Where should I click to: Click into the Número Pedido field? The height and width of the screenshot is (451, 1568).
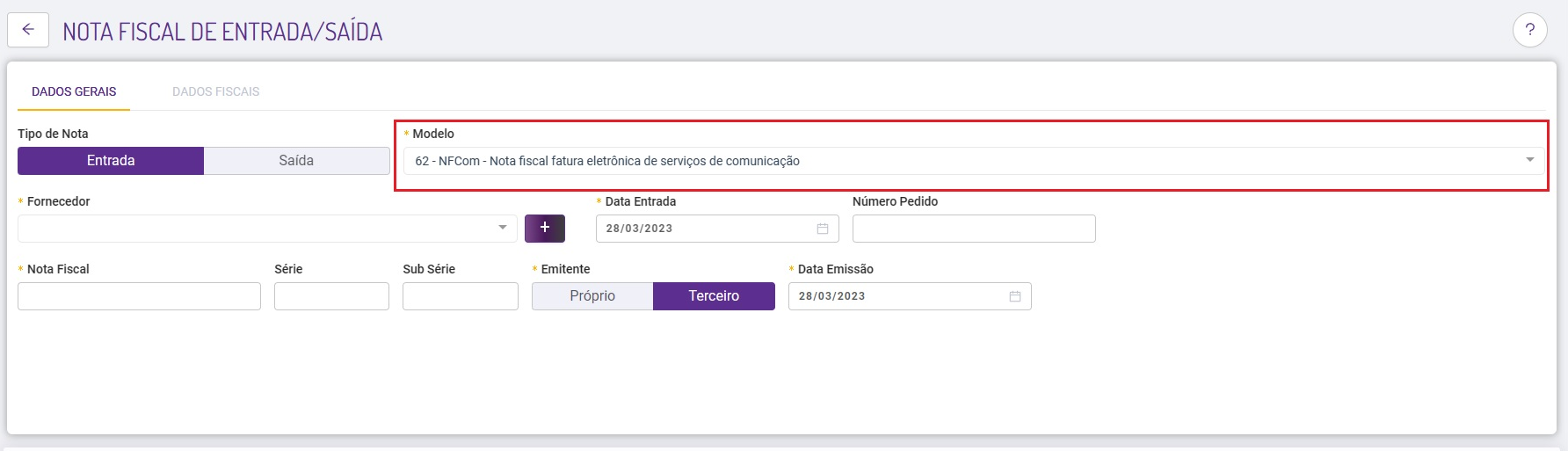point(974,229)
